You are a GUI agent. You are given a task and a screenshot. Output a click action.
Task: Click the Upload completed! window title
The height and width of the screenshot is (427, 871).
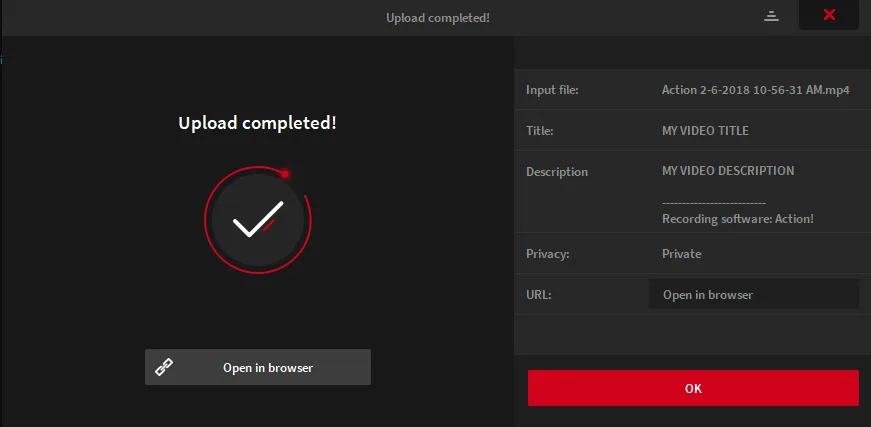tap(438, 18)
